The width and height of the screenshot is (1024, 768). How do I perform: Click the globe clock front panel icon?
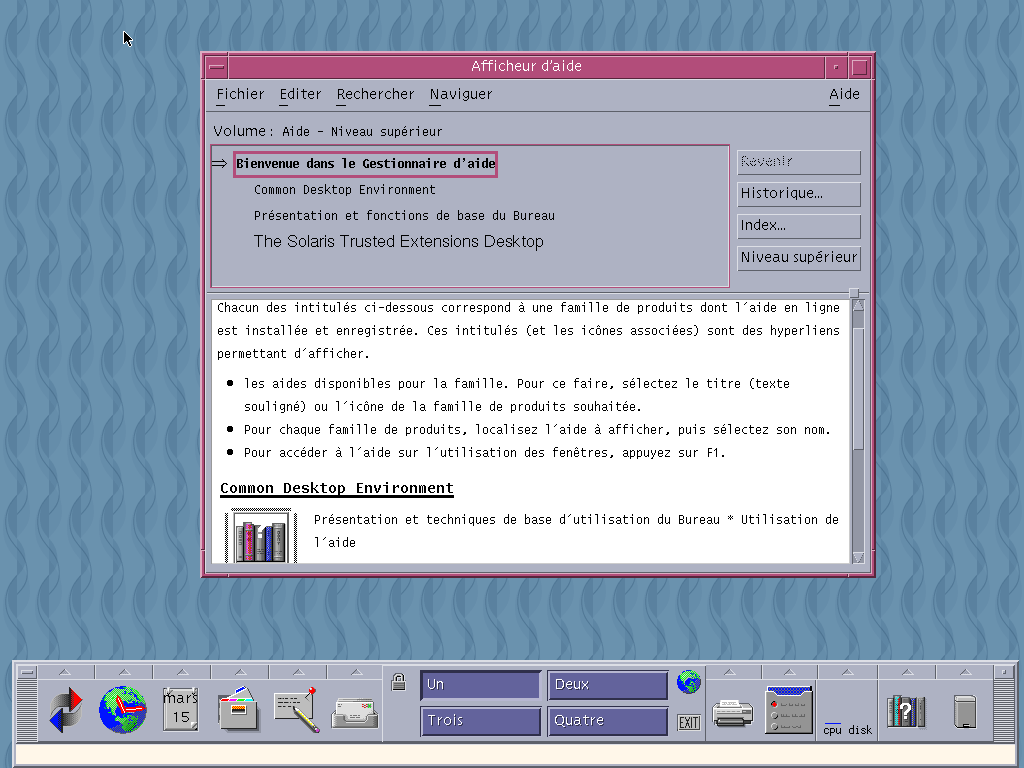click(123, 710)
